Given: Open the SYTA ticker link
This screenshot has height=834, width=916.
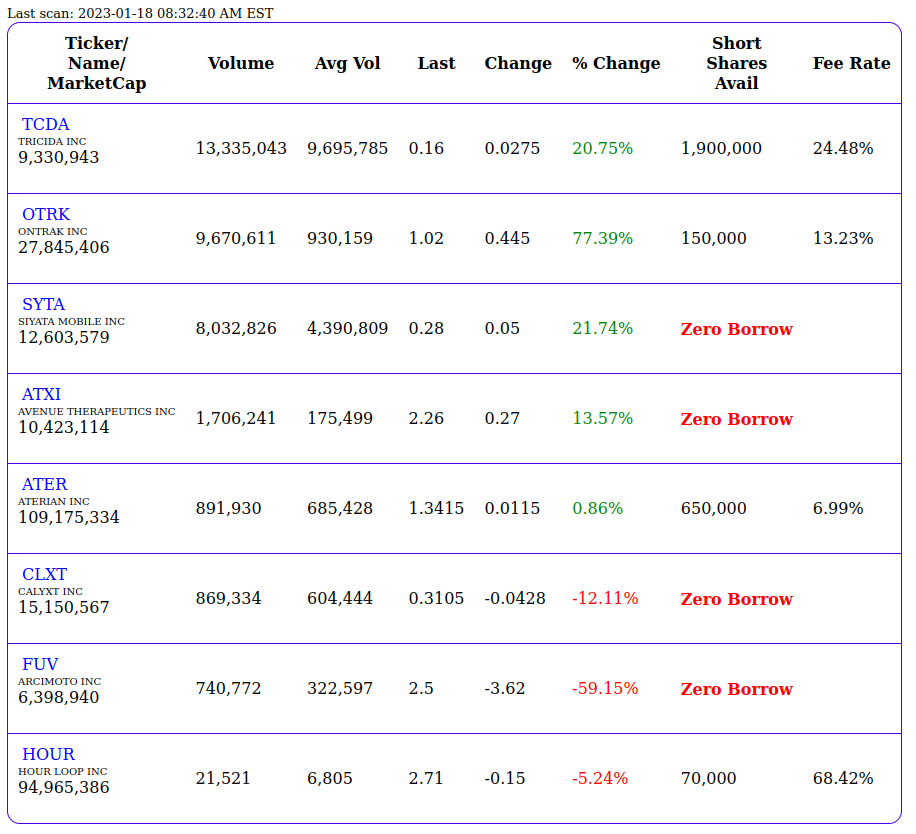Looking at the screenshot, I should click(x=43, y=304).
